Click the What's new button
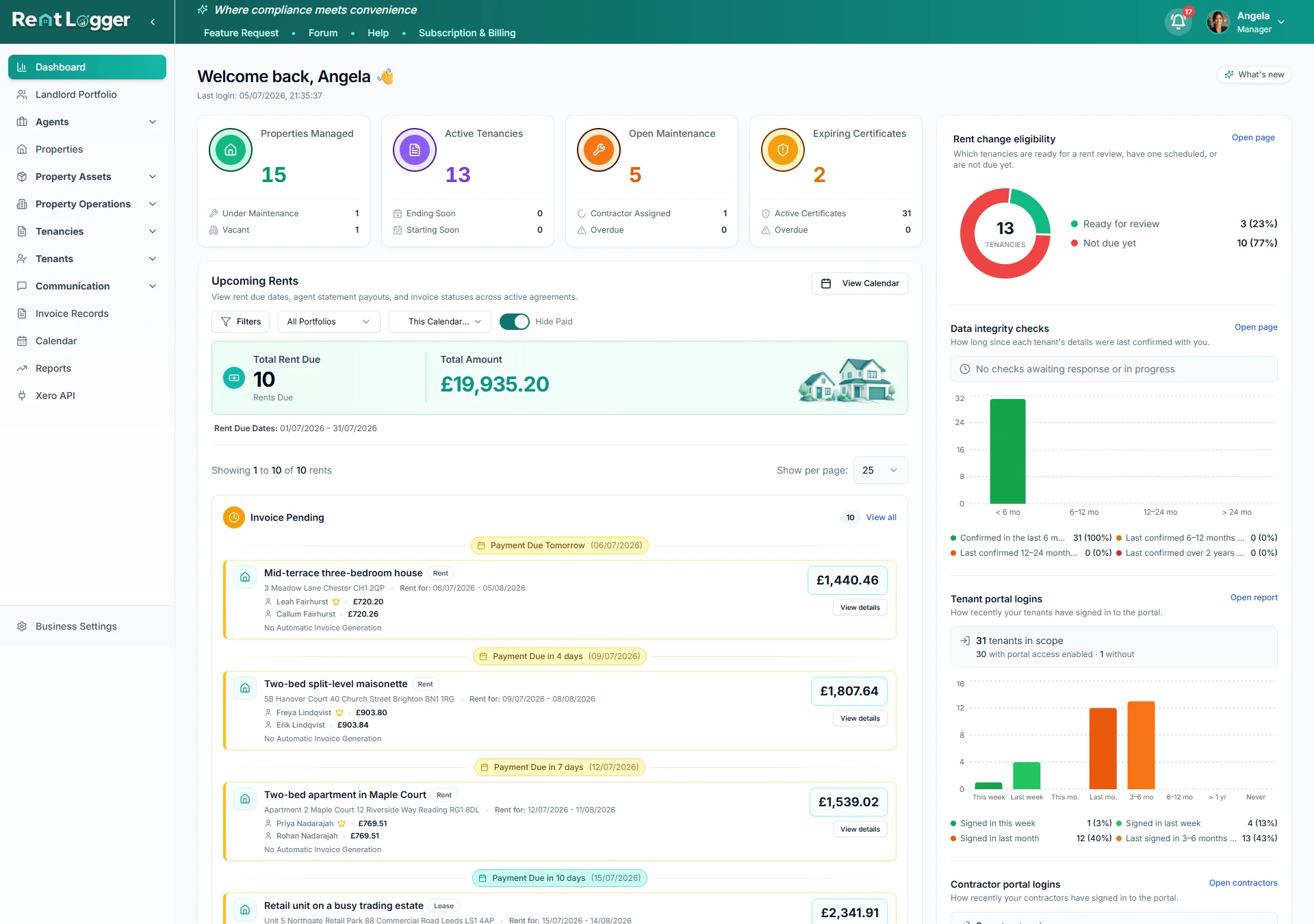 [1254, 75]
